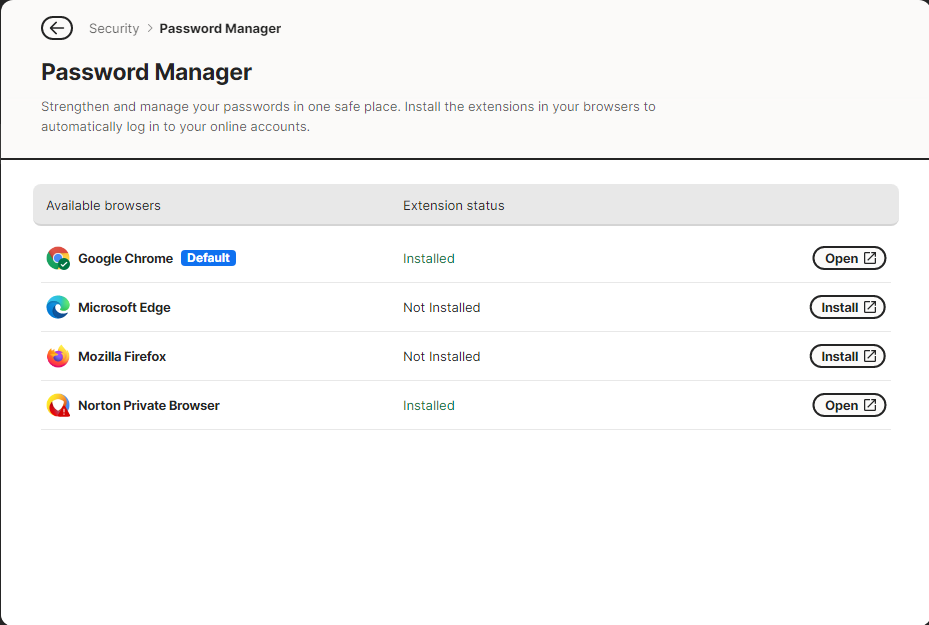Install the extension for Microsoft Edge
This screenshot has width=929, height=625.
[x=847, y=307]
